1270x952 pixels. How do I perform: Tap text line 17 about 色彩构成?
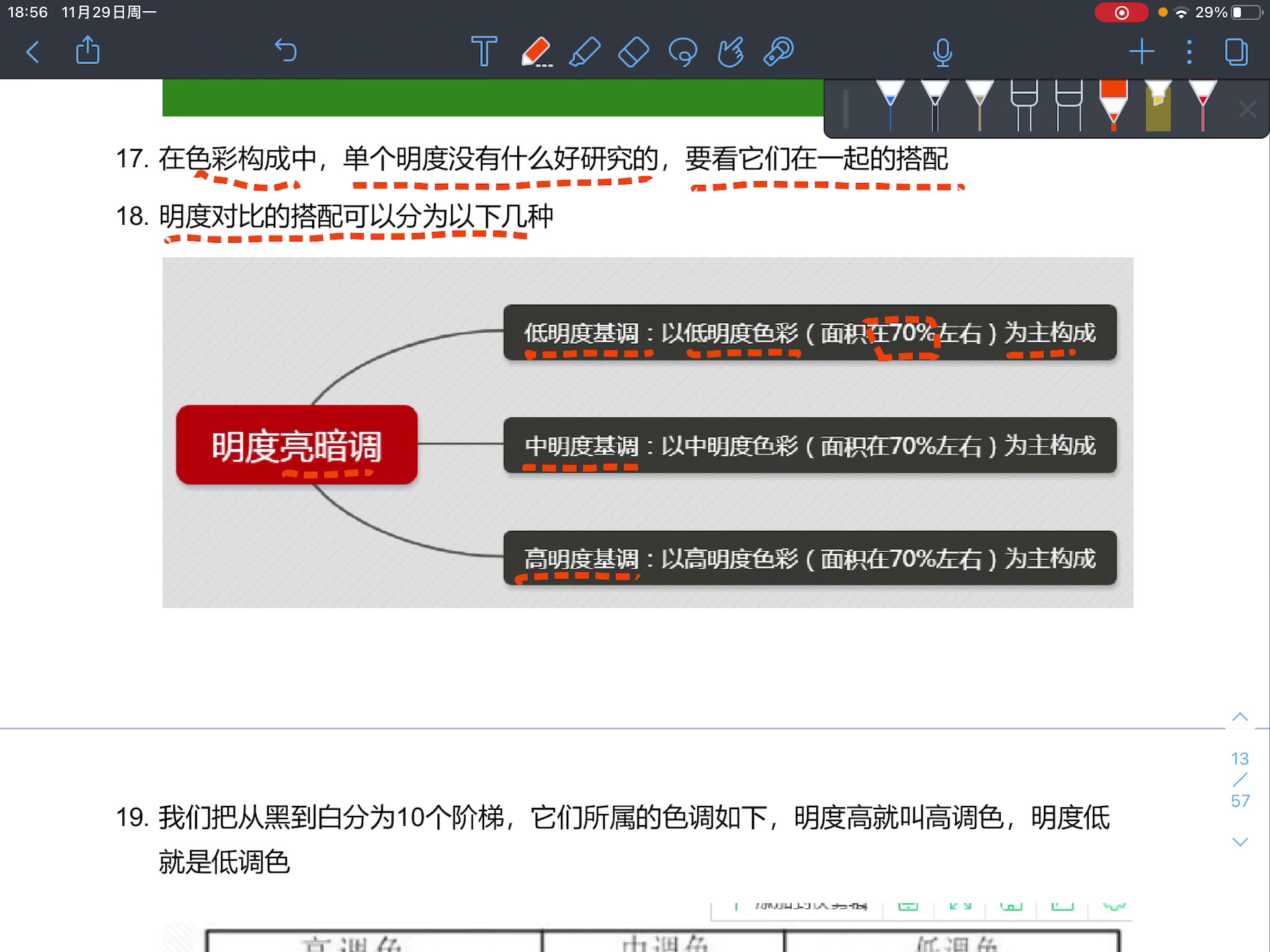tap(532, 159)
